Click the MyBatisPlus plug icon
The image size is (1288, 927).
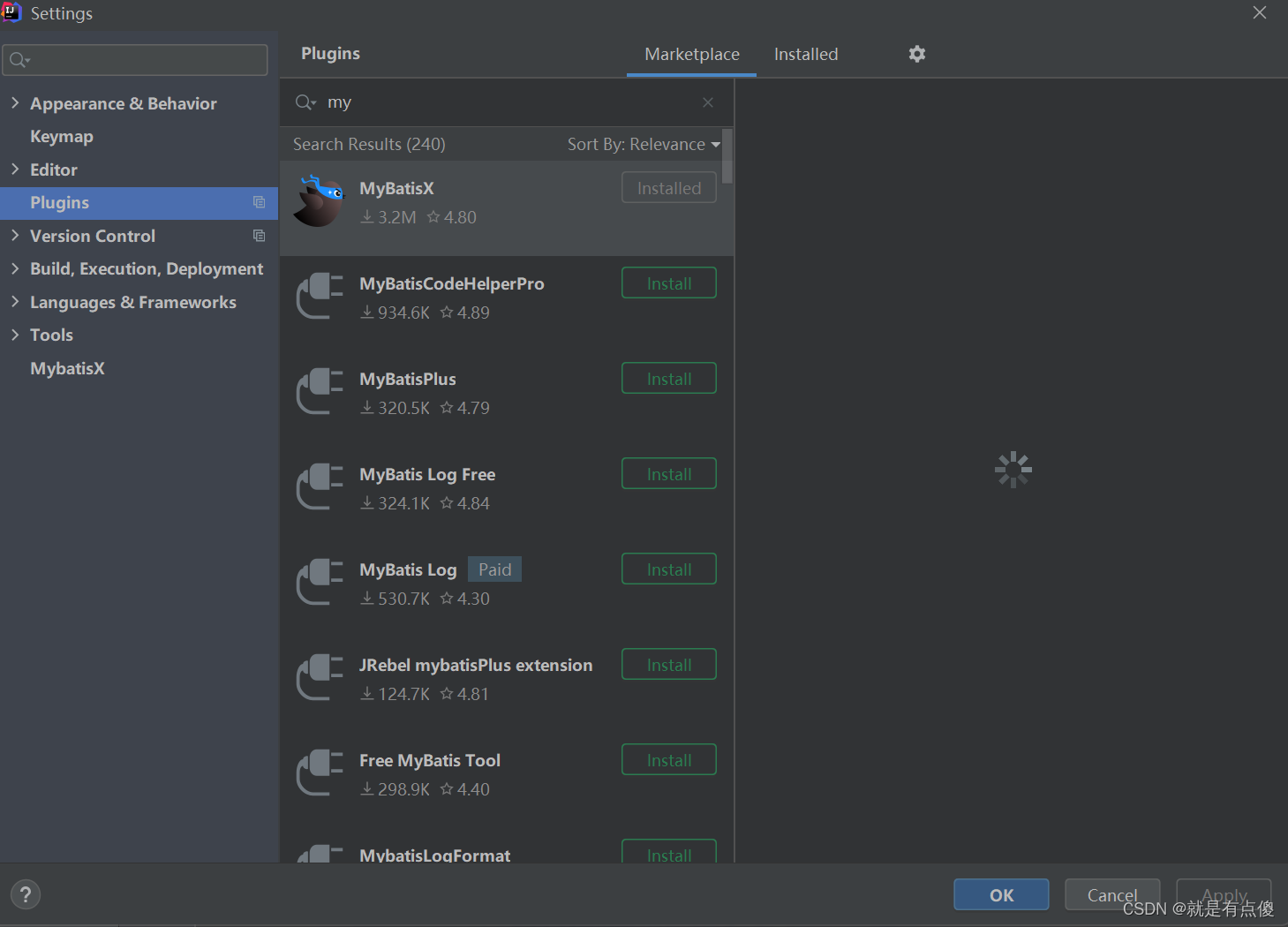point(320,391)
